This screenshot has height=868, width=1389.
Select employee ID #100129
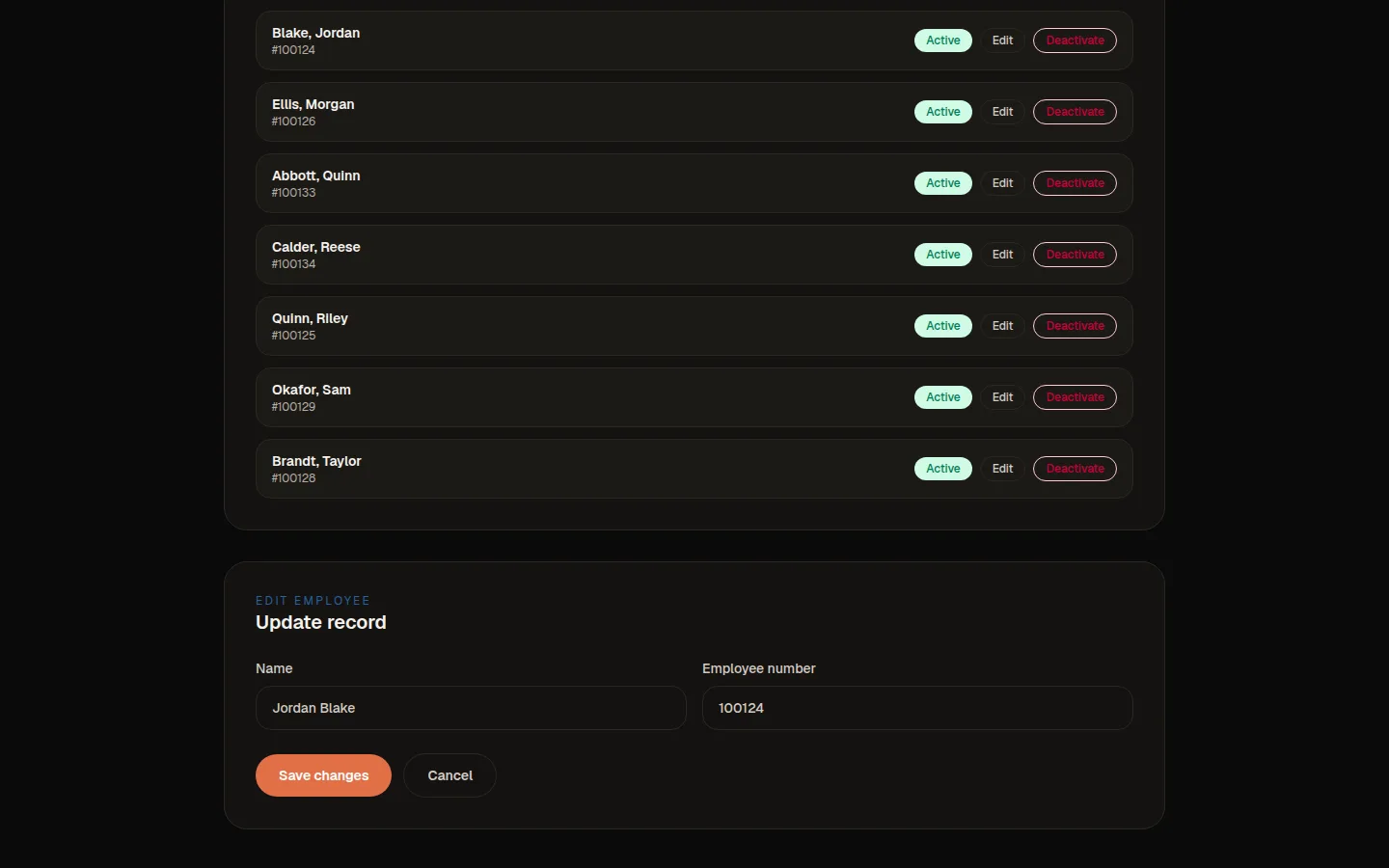[293, 407]
